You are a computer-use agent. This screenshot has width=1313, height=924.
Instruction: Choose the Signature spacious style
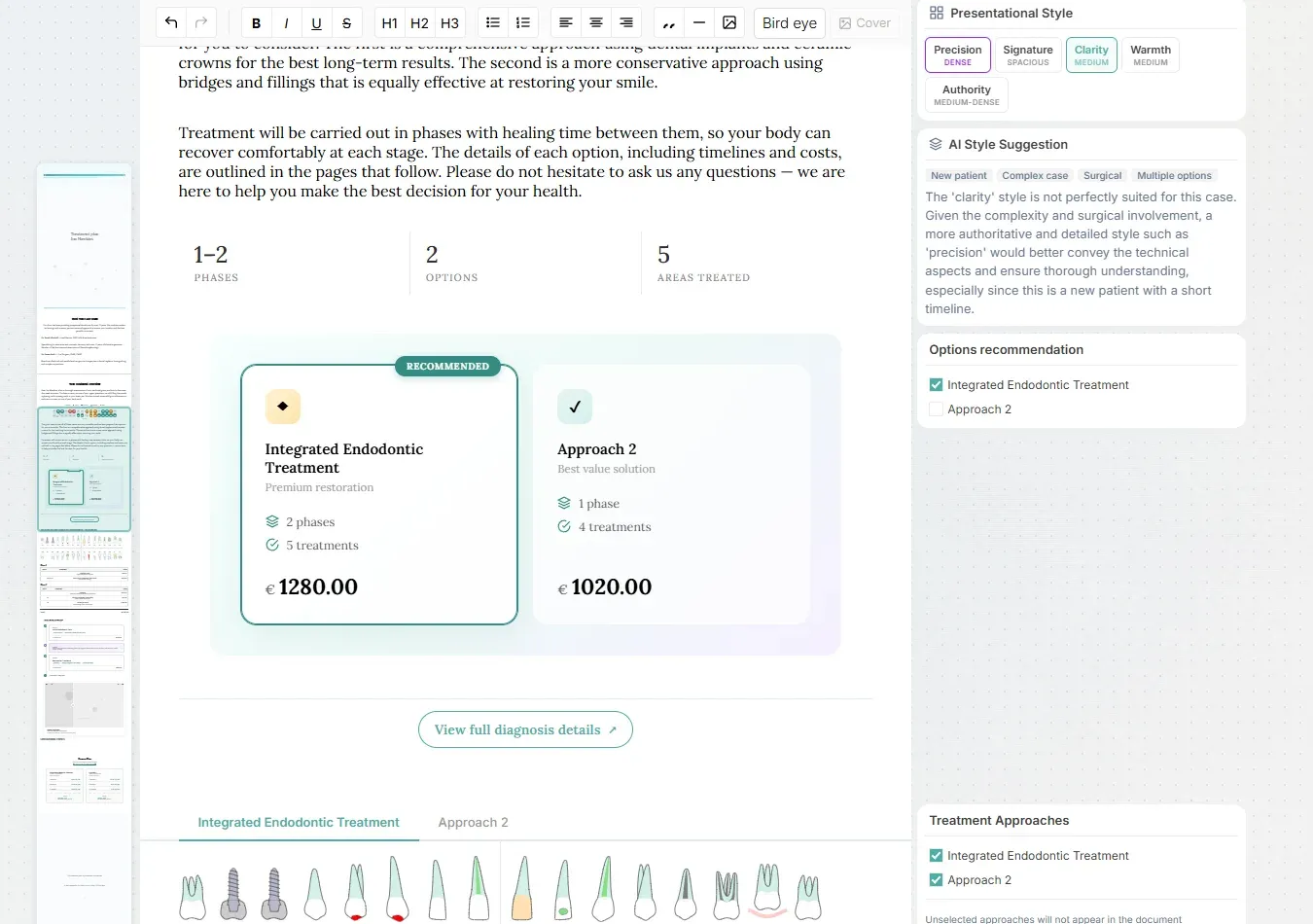point(1028,55)
